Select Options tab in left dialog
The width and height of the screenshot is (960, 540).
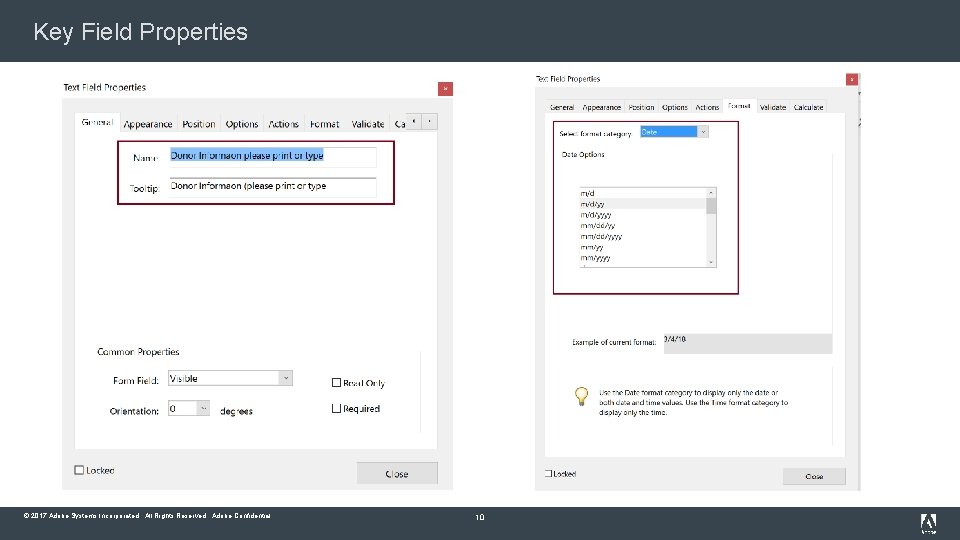click(x=242, y=124)
